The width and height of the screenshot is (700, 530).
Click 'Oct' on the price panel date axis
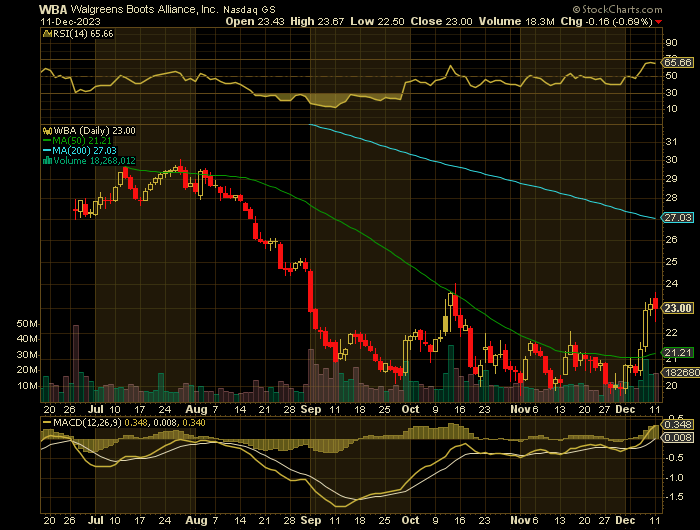point(410,409)
